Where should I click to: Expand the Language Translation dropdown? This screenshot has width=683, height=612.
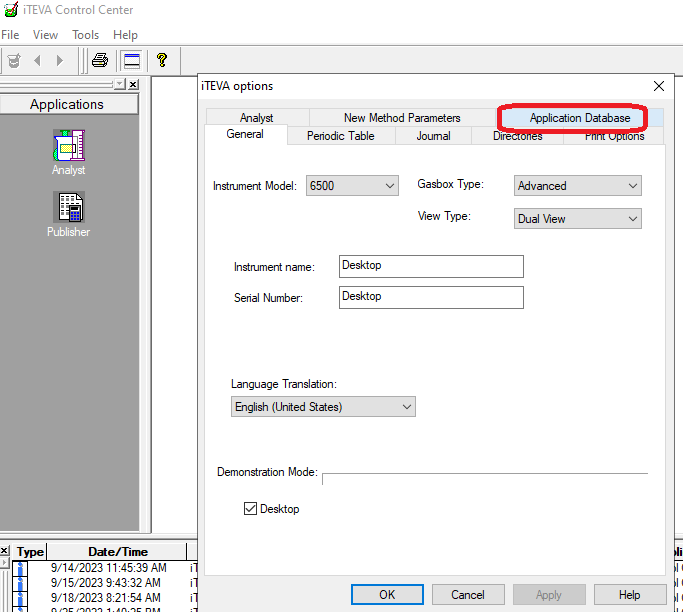(x=323, y=407)
